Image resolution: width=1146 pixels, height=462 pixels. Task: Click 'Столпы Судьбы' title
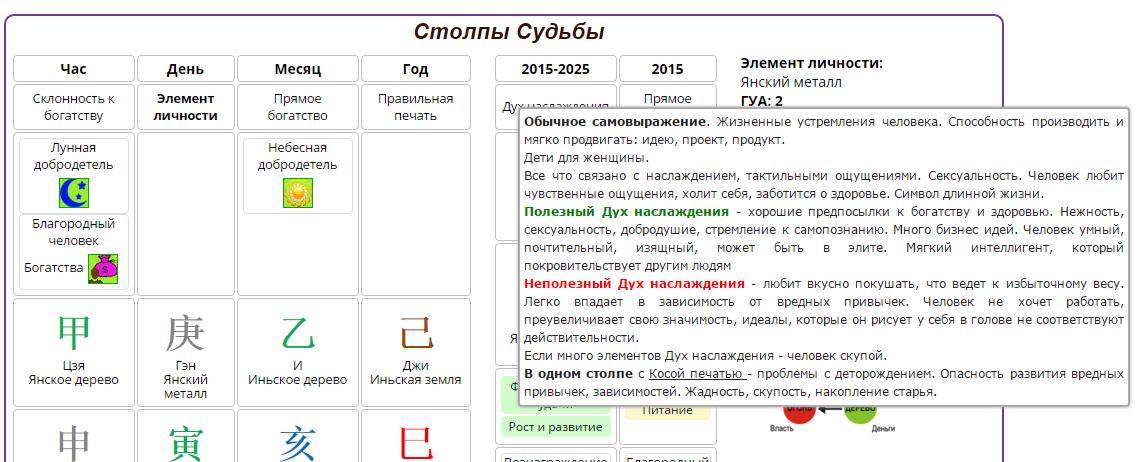[509, 32]
